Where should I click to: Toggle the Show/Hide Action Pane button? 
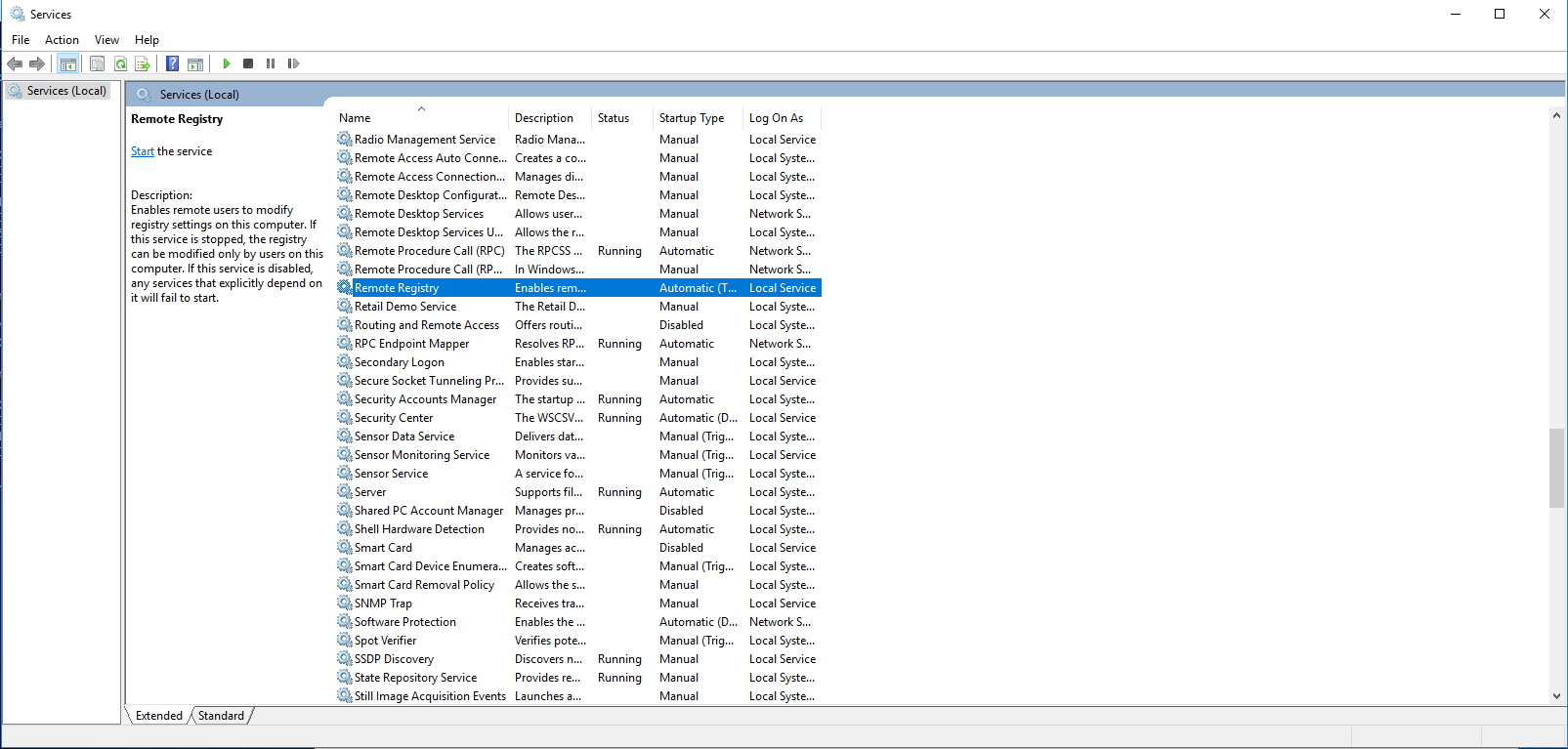(x=195, y=63)
